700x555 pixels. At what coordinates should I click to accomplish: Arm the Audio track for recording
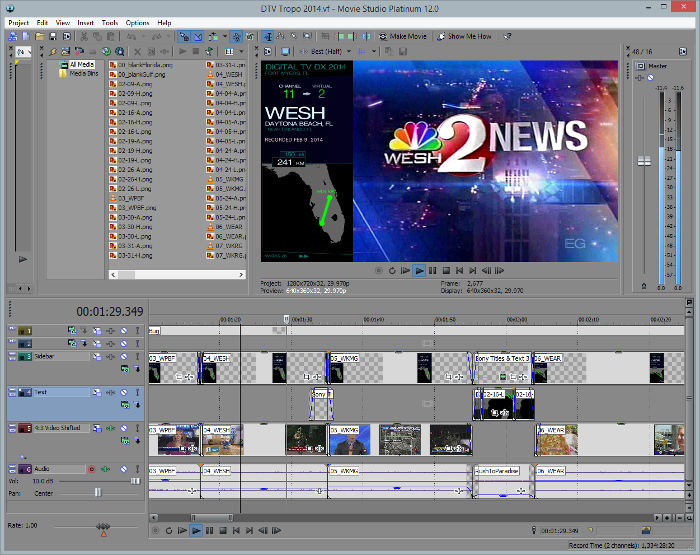pos(91,469)
